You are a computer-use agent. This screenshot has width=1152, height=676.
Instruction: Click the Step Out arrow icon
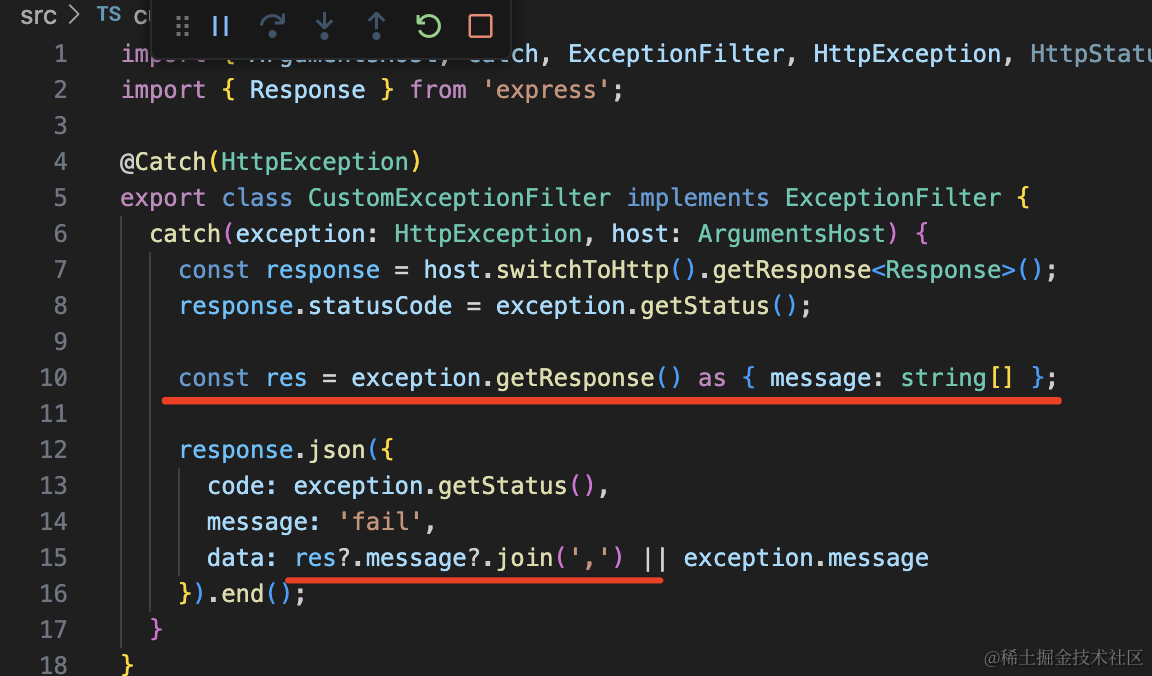(376, 26)
